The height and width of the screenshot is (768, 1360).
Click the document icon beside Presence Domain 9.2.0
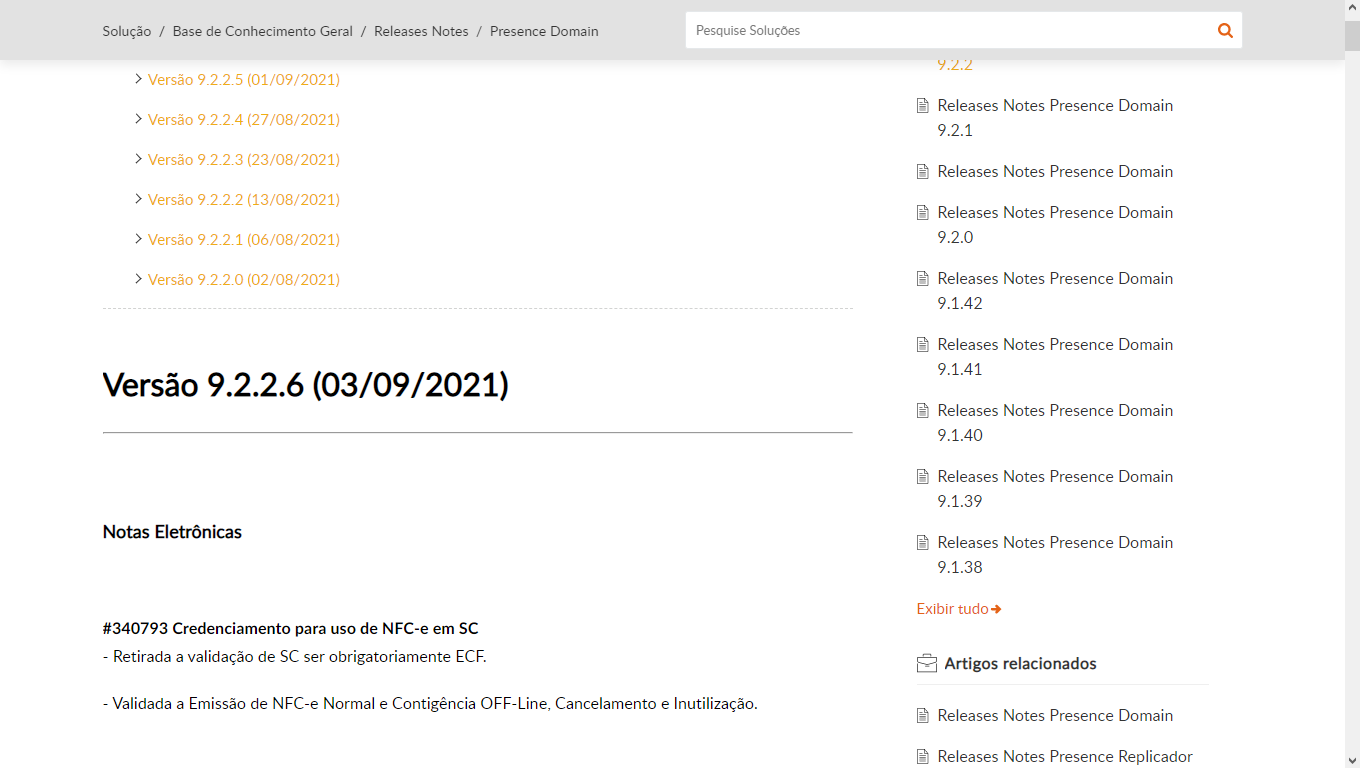(923, 212)
